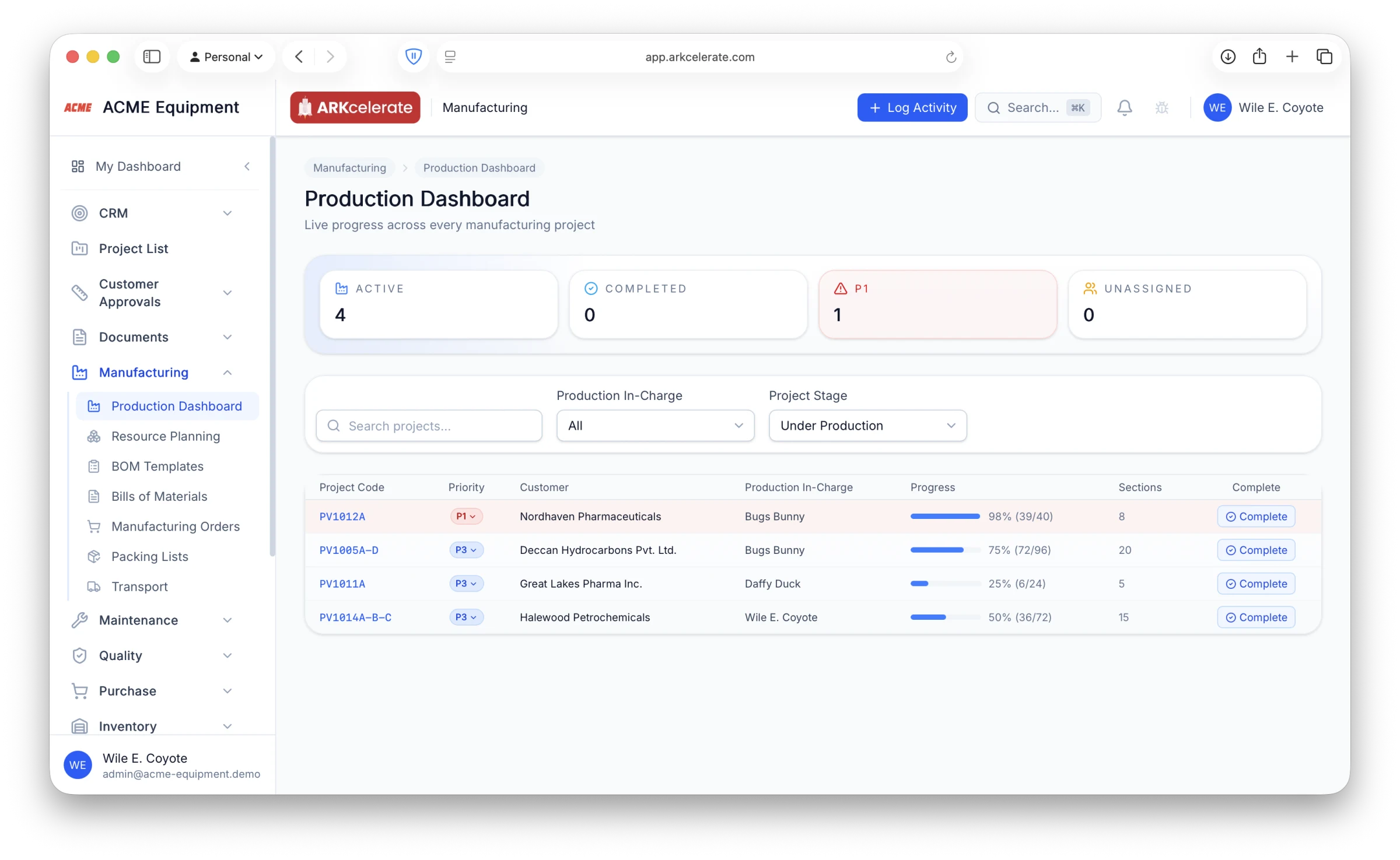Click the My Dashboard grid icon

click(x=78, y=166)
